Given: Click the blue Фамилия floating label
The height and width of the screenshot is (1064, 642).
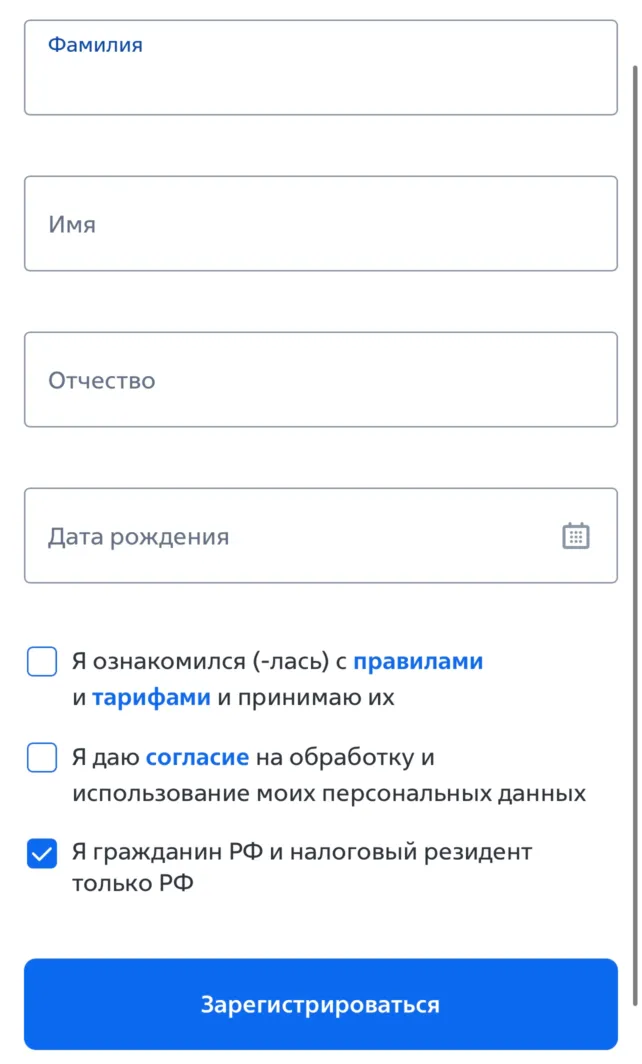Looking at the screenshot, I should click(96, 44).
